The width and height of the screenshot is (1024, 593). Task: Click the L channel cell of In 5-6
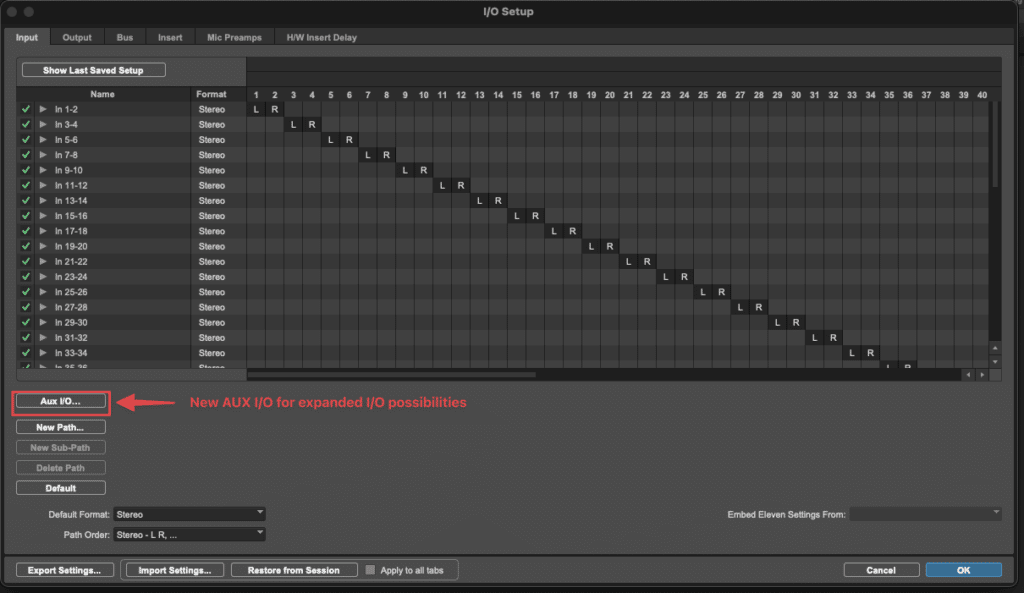click(331, 140)
